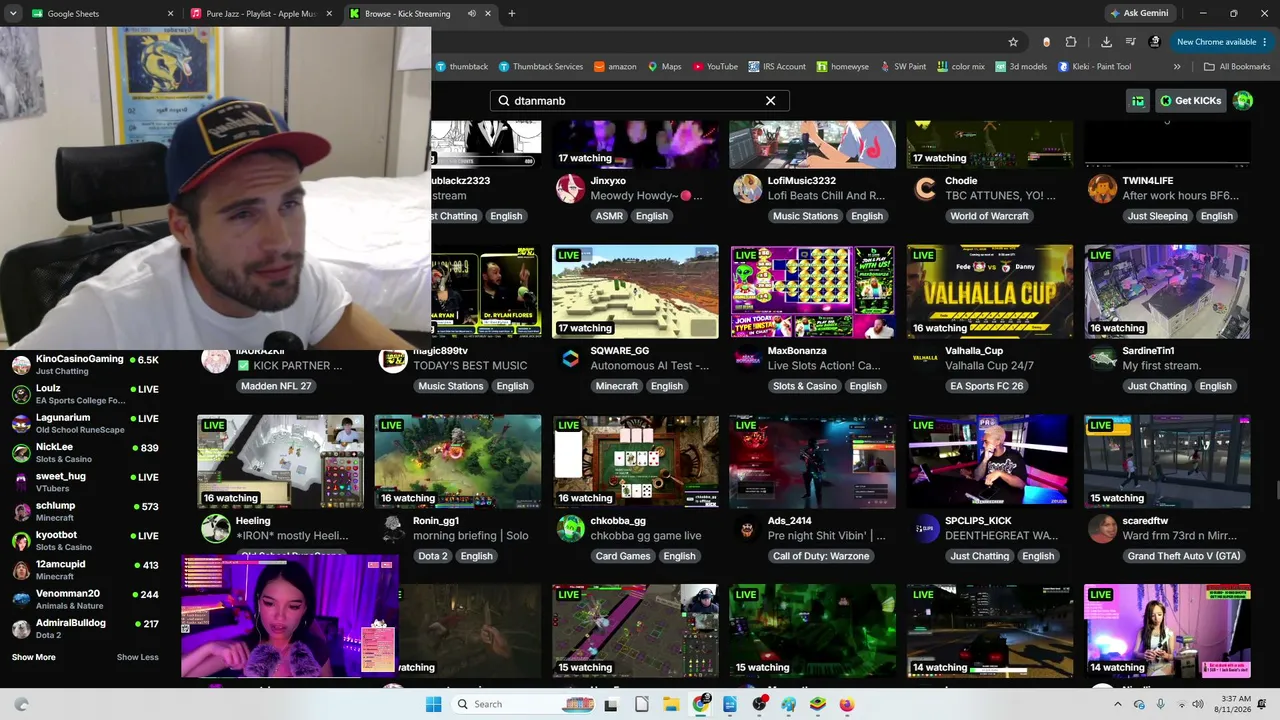Viewport: 1280px width, 720px height.
Task: Click the scaredftw channel avatar
Action: (x=1103, y=528)
